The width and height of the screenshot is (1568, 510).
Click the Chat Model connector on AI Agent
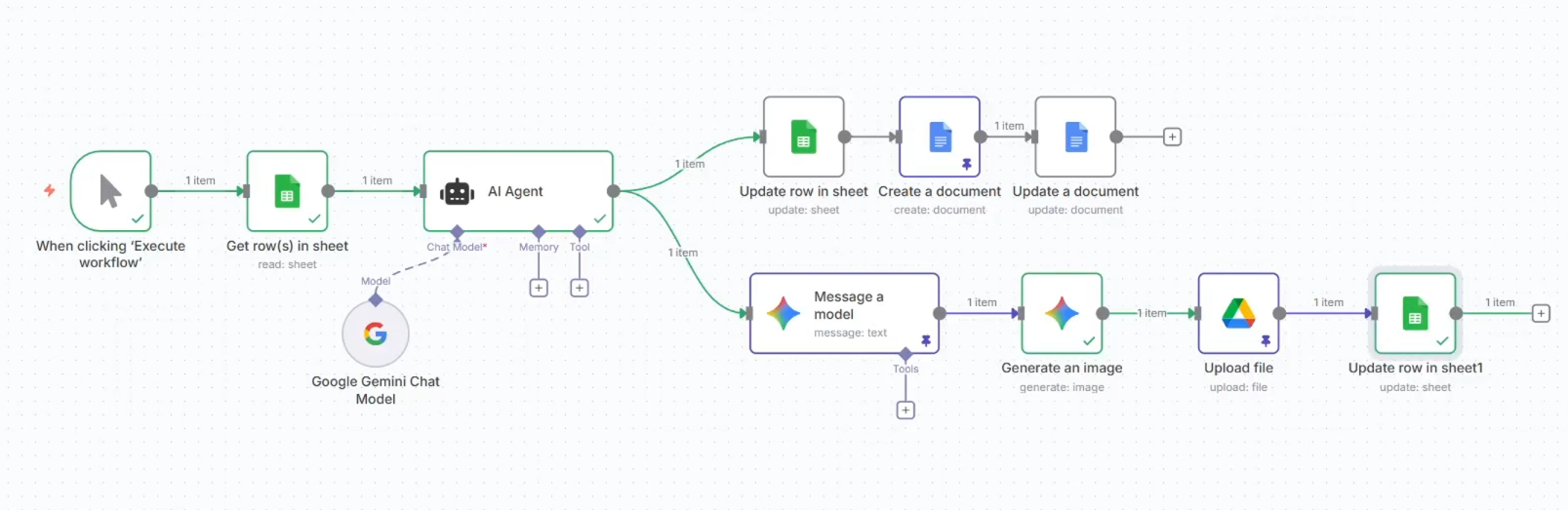[x=457, y=232]
